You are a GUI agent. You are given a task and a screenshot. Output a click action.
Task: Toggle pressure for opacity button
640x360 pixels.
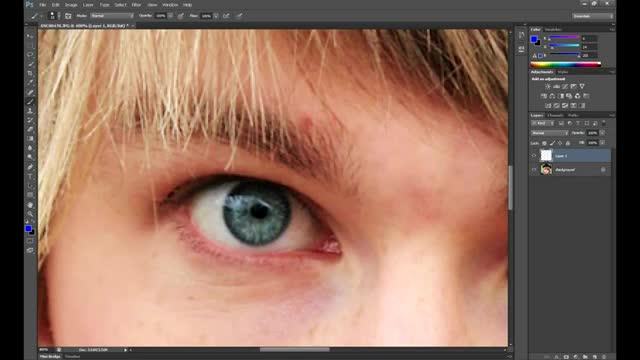click(180, 16)
